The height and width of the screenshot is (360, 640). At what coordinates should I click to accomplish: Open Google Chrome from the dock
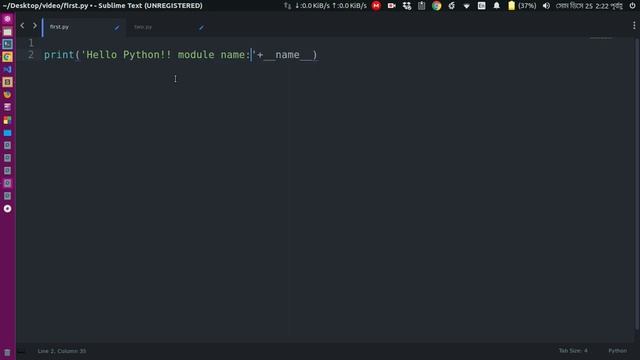(7, 57)
